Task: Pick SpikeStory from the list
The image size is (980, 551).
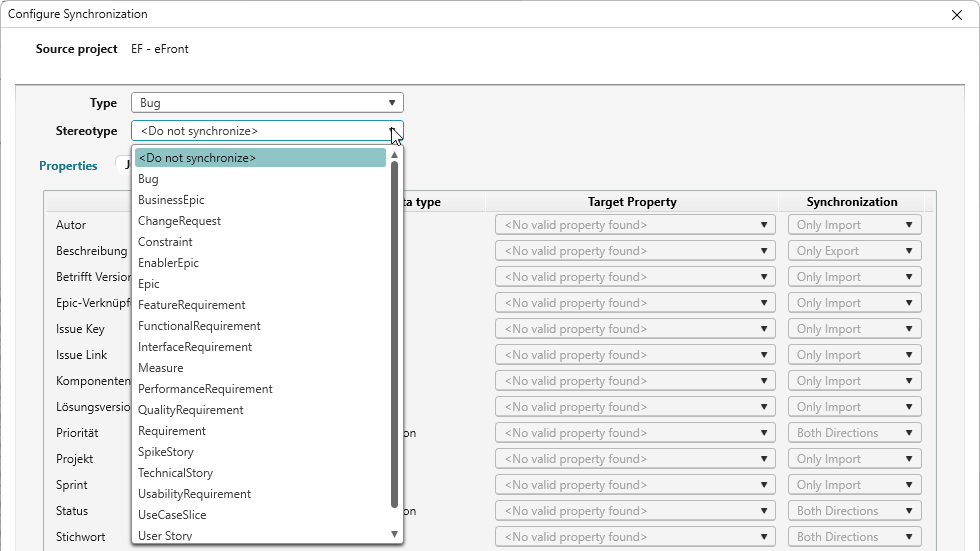Action: pos(260,452)
